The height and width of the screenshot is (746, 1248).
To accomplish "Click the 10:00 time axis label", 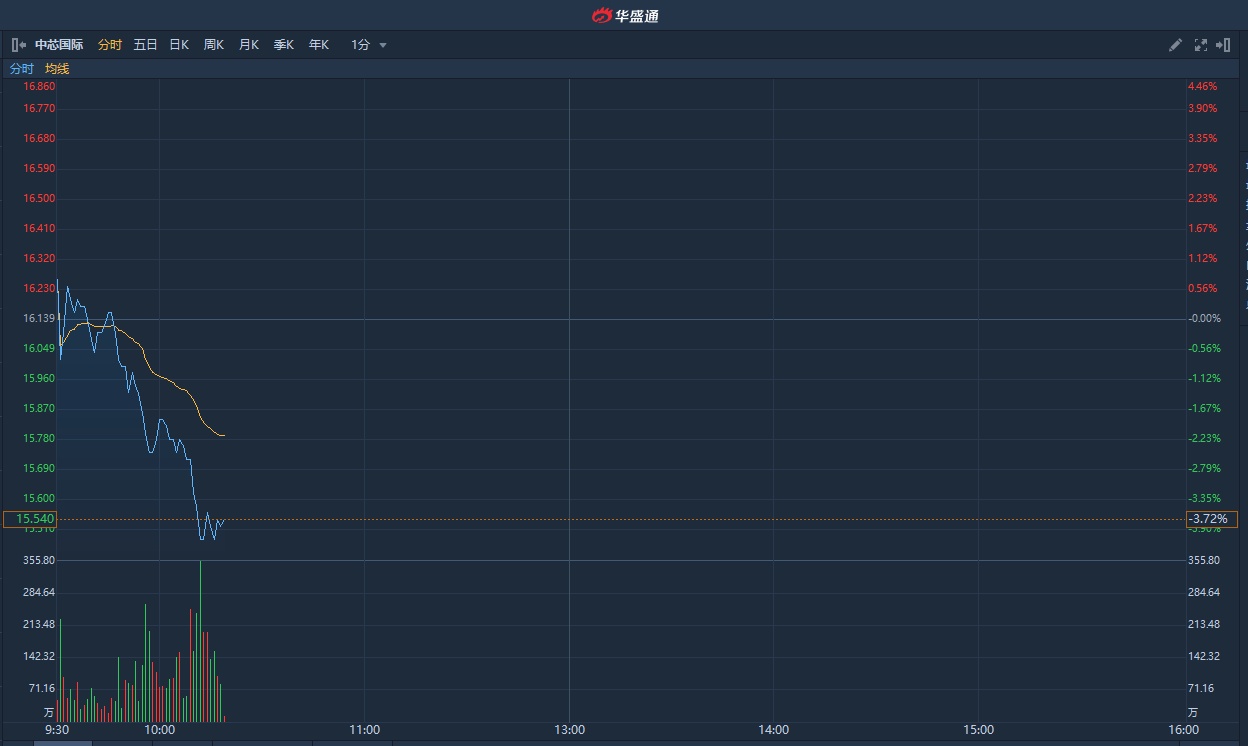I will pos(160,730).
